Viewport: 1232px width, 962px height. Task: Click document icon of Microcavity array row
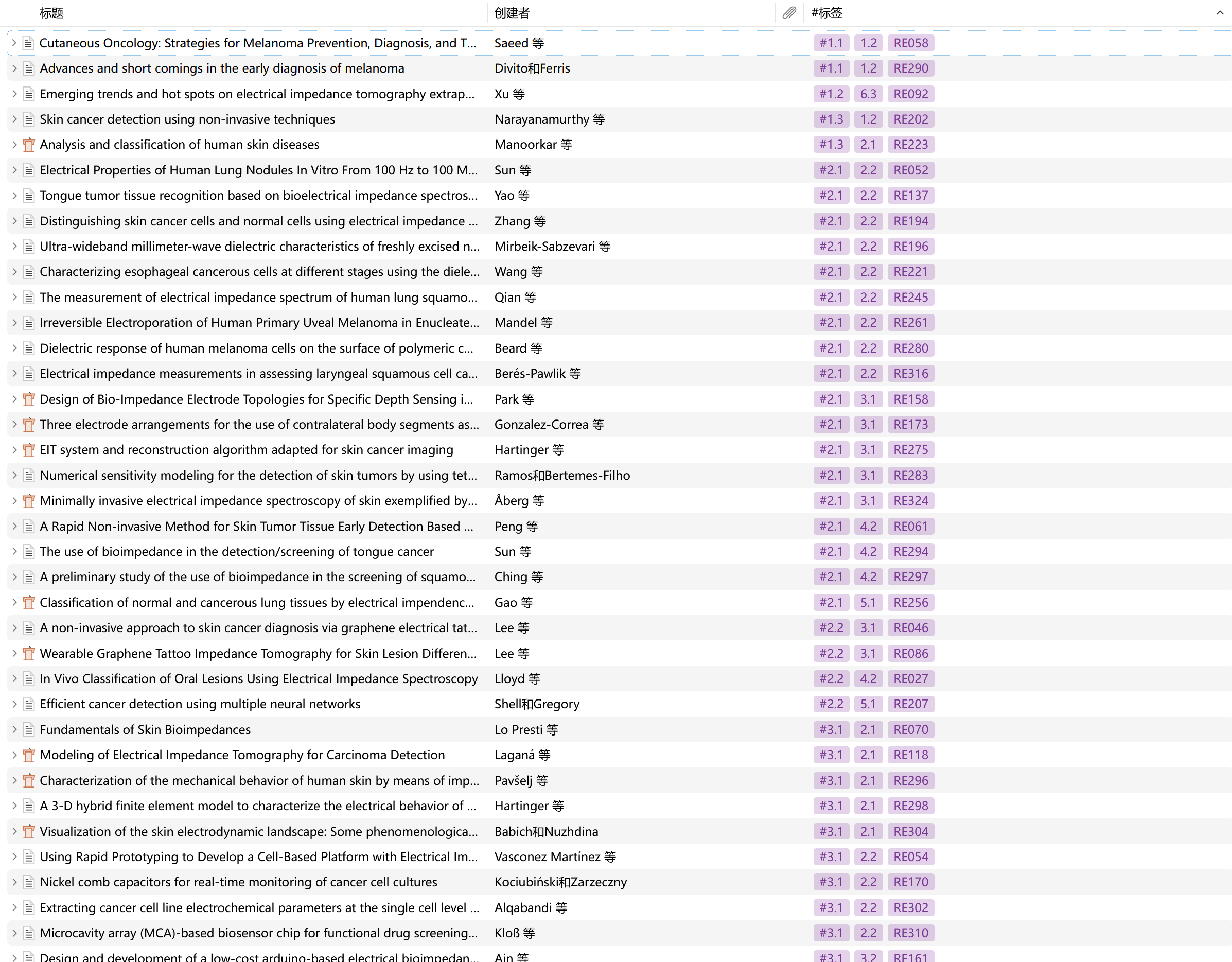tap(28, 933)
